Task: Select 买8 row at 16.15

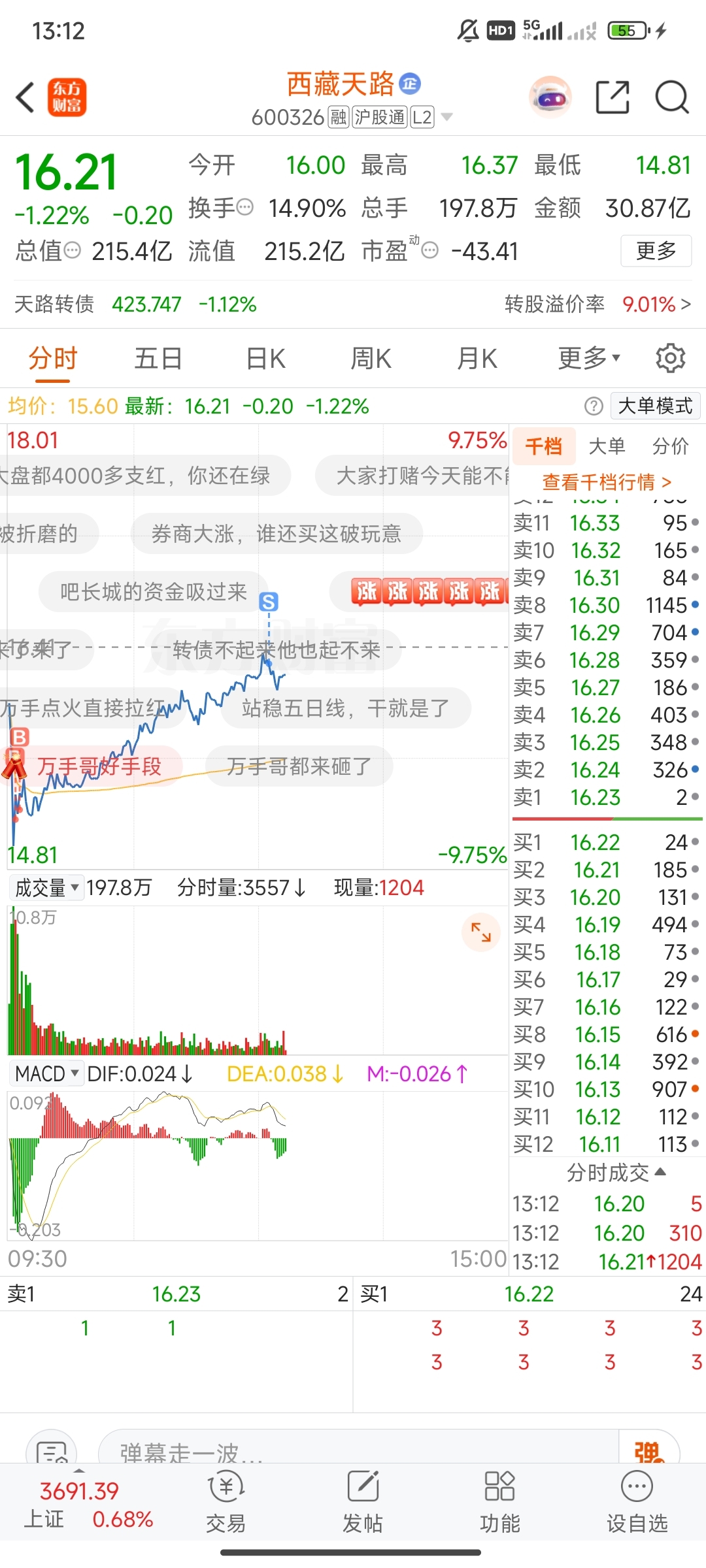Action: coord(607,1035)
